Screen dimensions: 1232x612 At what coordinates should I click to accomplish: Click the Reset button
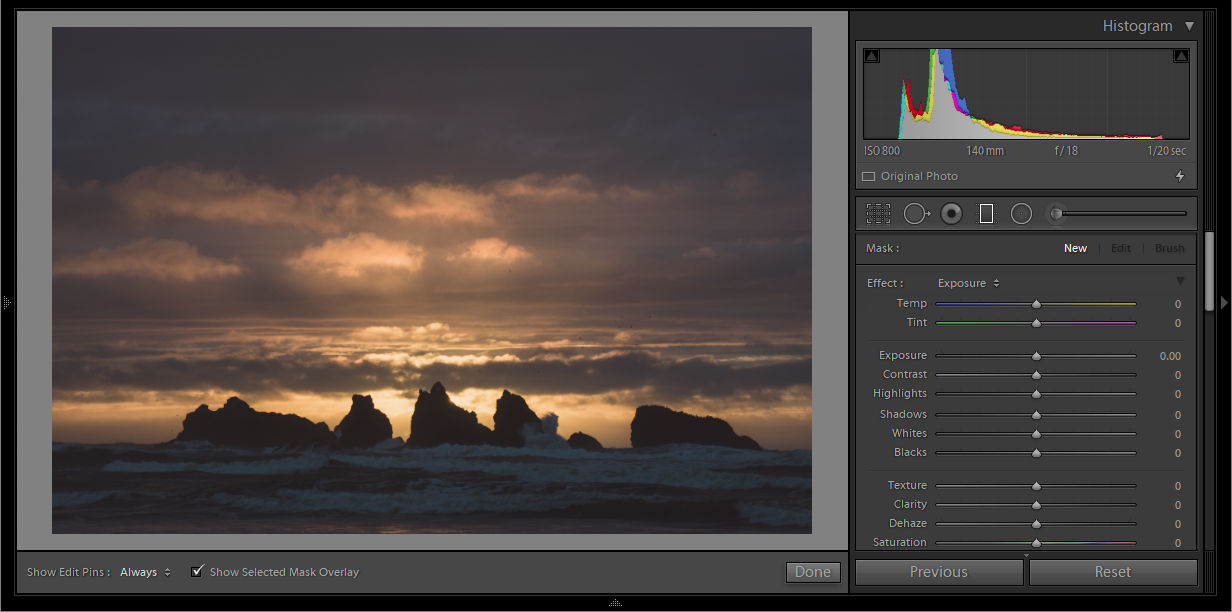(x=1112, y=572)
